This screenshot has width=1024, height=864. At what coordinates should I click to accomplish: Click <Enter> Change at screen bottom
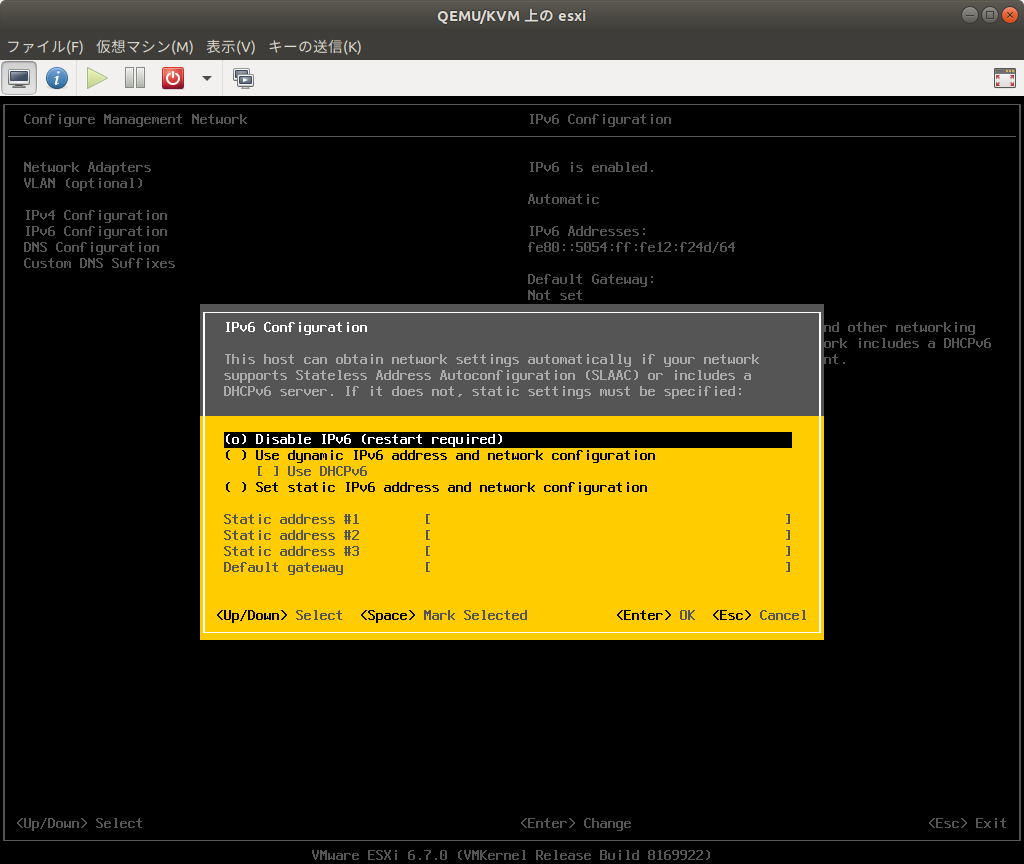(x=575, y=824)
